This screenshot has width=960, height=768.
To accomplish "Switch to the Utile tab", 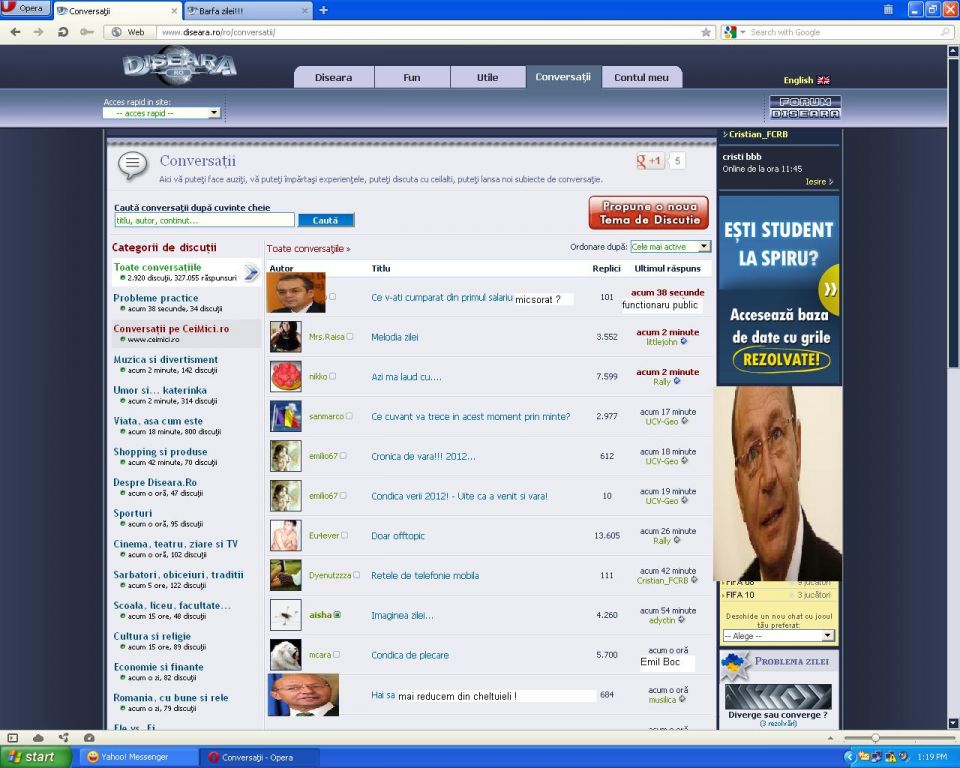I will [488, 77].
